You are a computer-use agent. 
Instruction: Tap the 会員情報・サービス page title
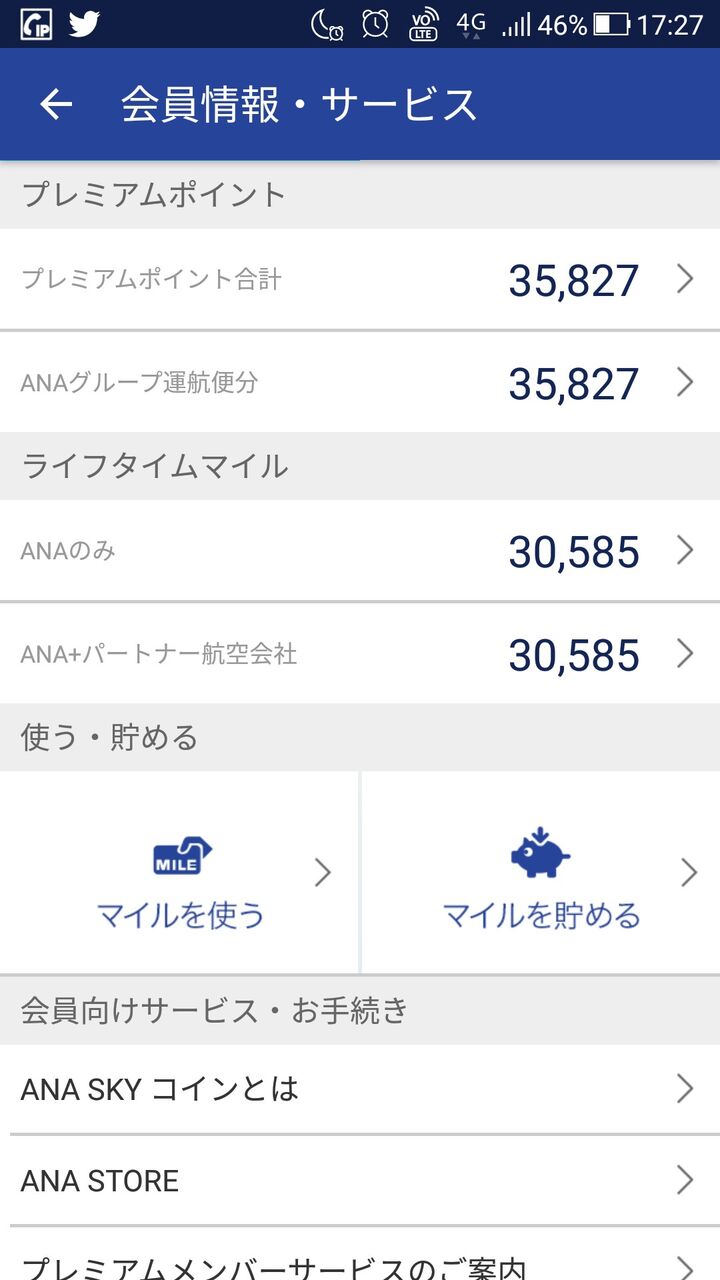click(x=299, y=105)
